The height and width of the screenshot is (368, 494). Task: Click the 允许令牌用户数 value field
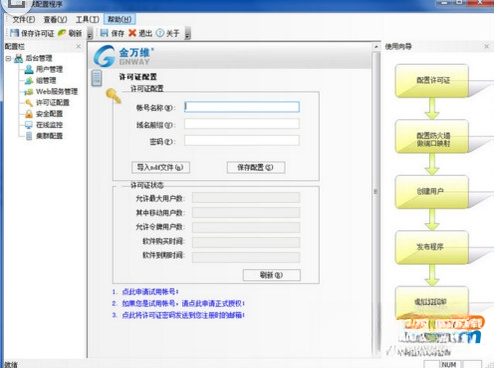[x=246, y=227]
